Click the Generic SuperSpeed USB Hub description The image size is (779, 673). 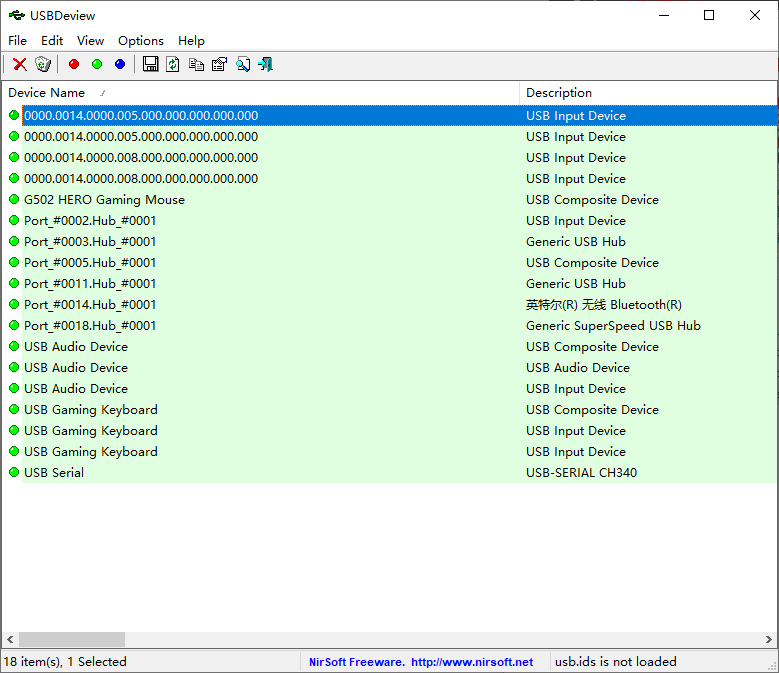click(613, 325)
